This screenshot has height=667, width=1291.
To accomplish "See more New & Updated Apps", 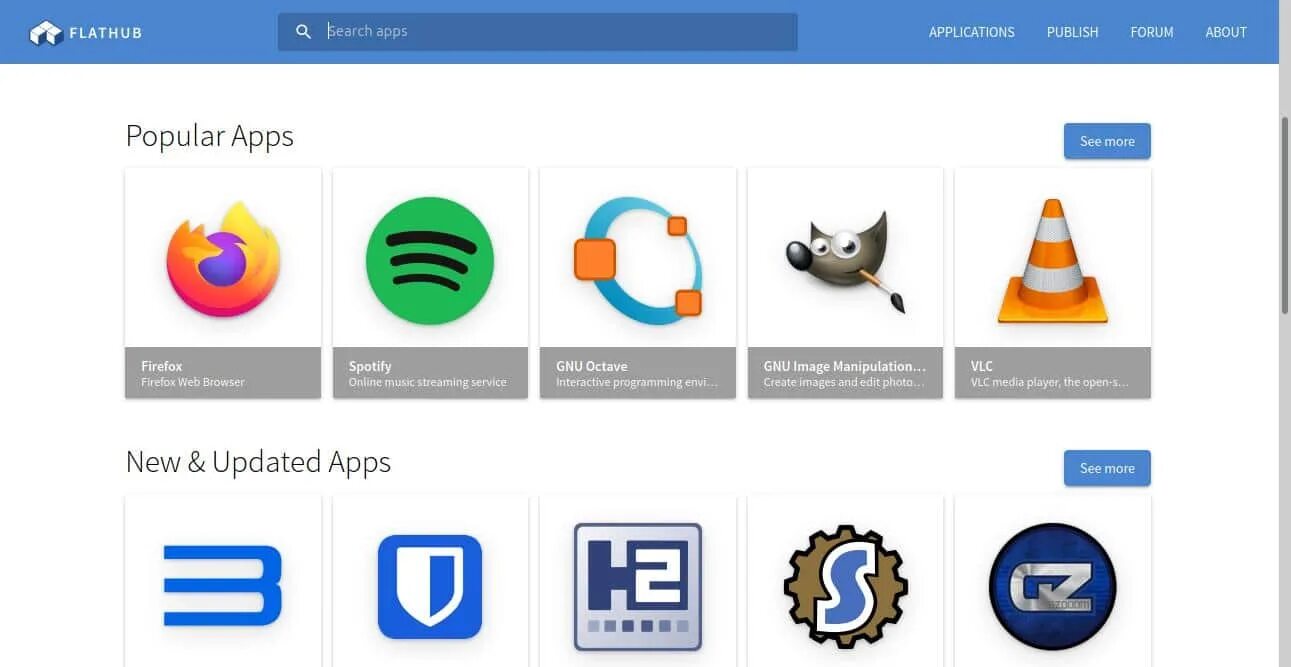I will tap(1107, 468).
